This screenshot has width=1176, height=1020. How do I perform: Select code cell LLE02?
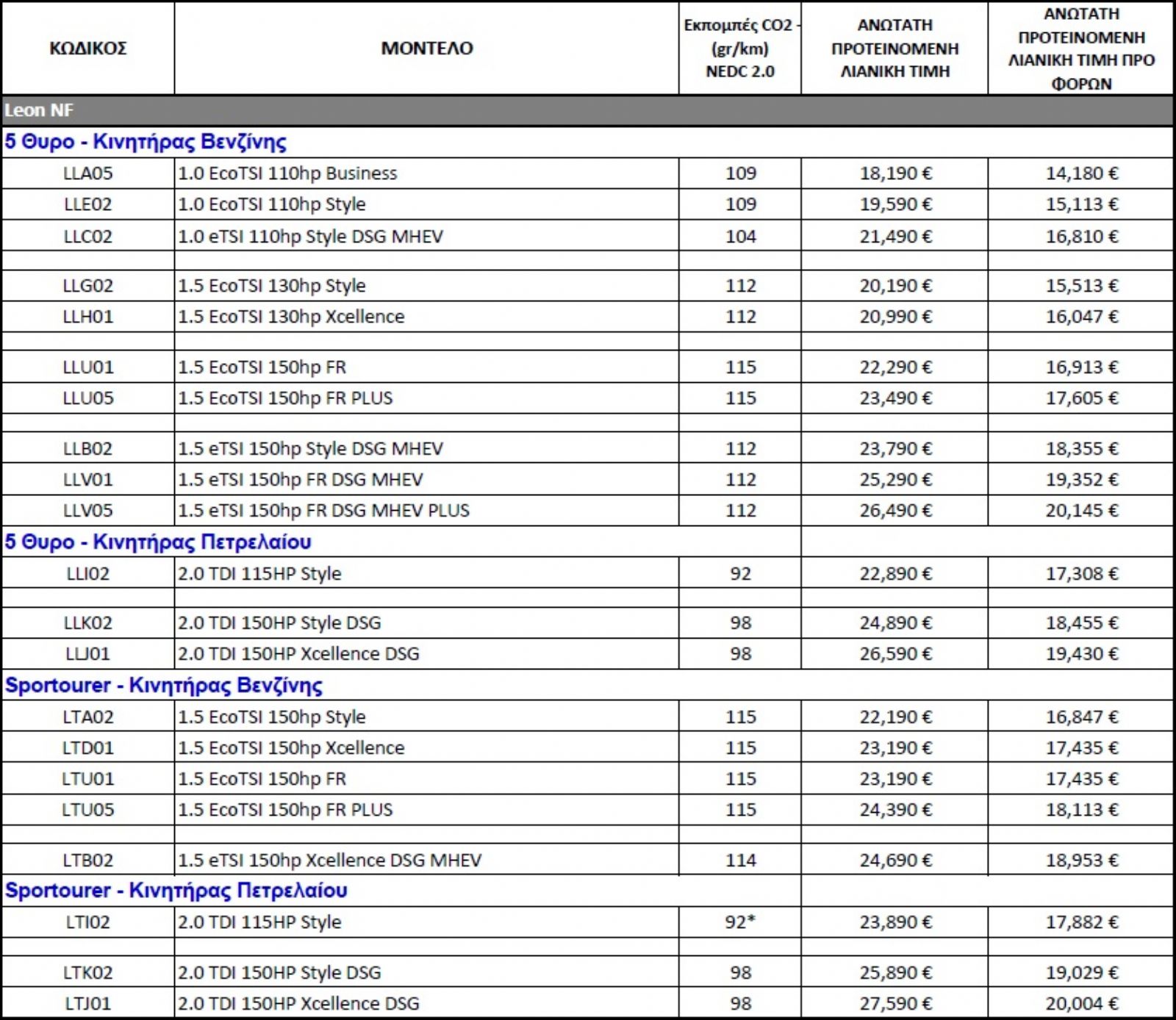pyautogui.click(x=87, y=204)
